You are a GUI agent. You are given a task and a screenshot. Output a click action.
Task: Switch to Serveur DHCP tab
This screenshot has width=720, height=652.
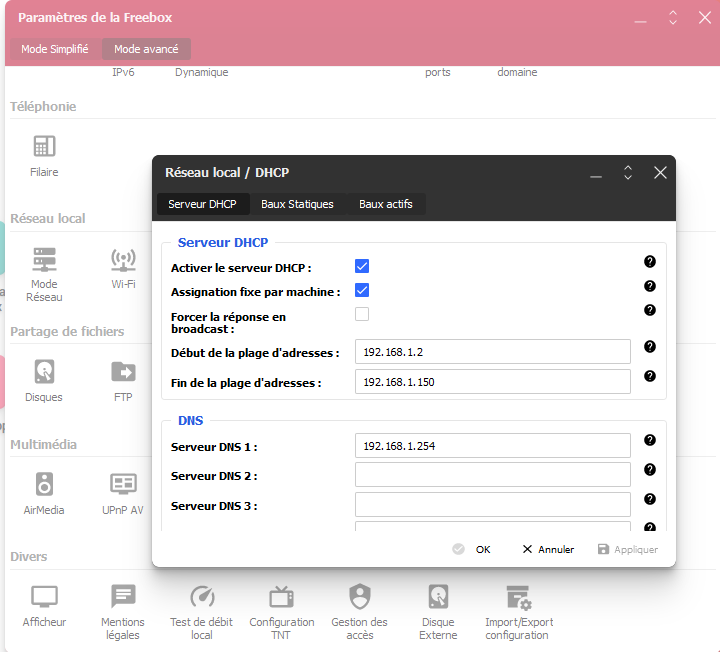tap(202, 204)
